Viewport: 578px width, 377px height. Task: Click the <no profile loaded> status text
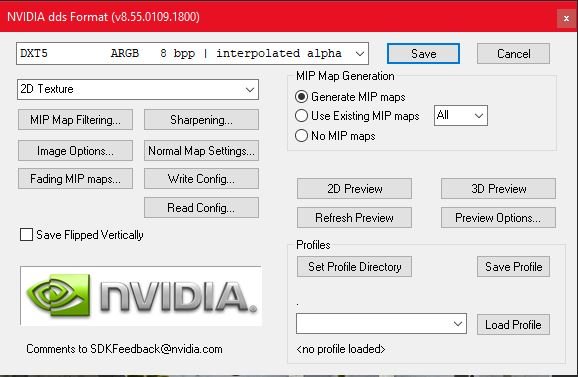(x=341, y=349)
